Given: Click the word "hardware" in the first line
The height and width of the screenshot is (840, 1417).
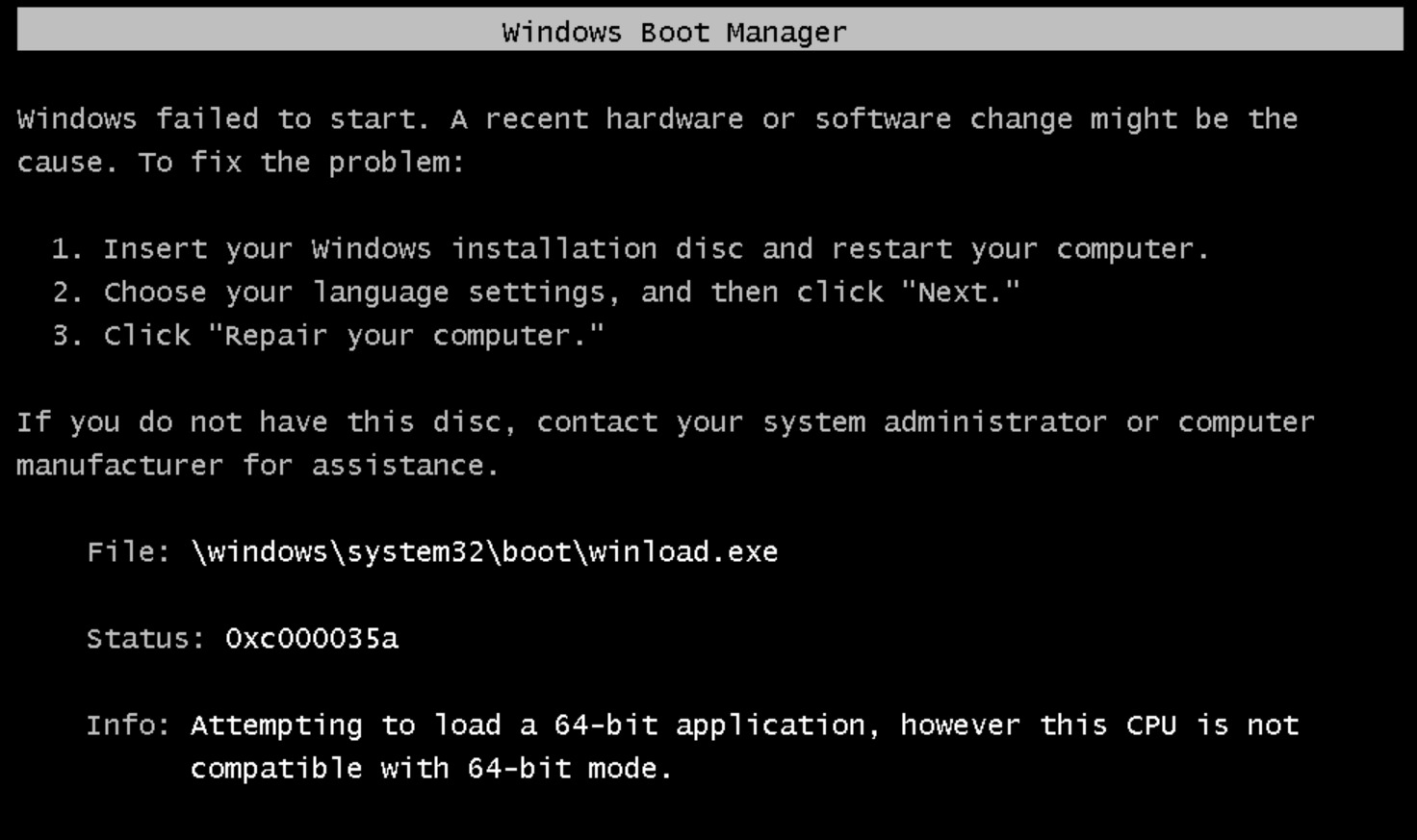Looking at the screenshot, I should click(674, 119).
